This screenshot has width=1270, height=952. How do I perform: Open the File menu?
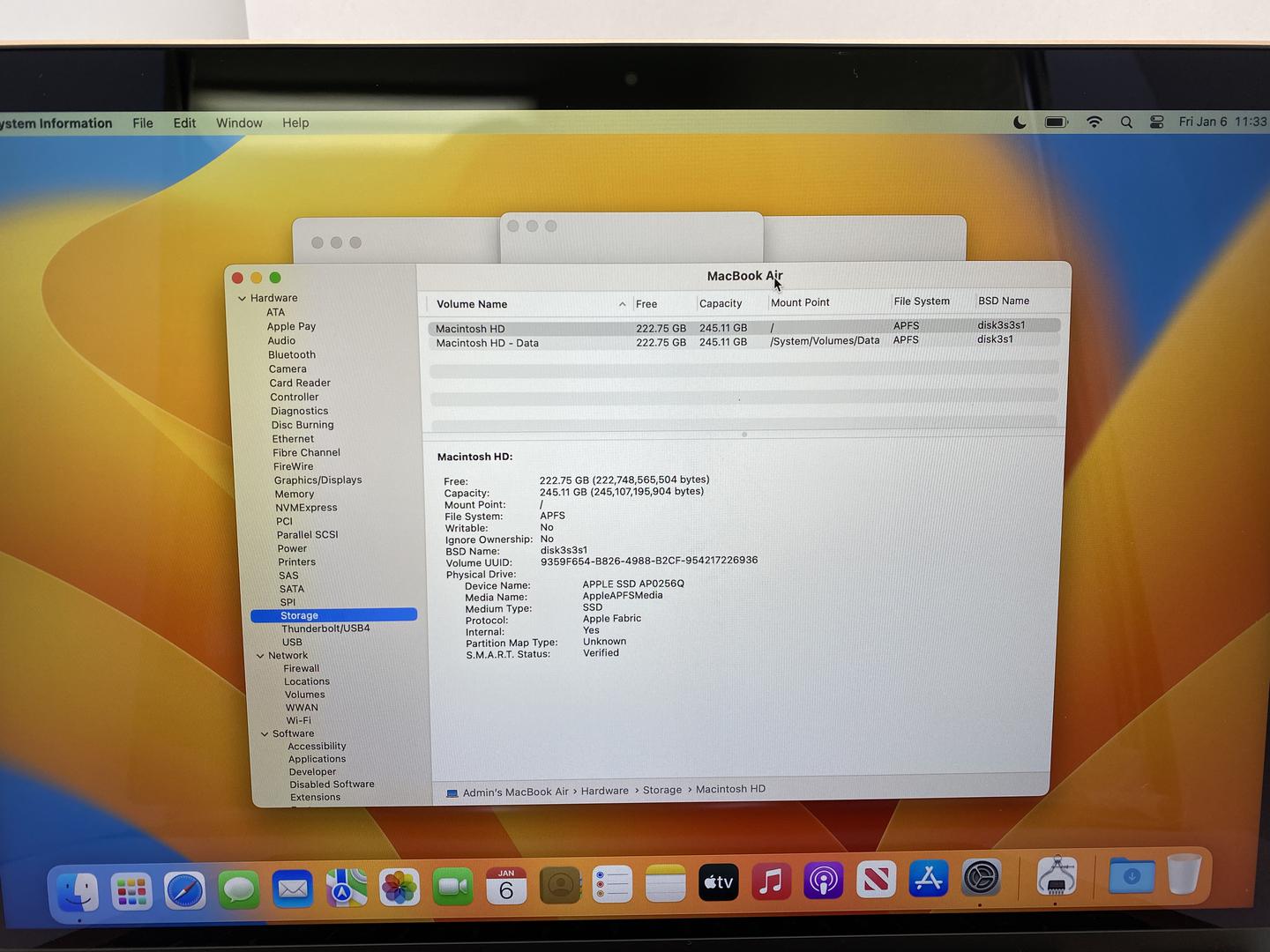[x=143, y=123]
